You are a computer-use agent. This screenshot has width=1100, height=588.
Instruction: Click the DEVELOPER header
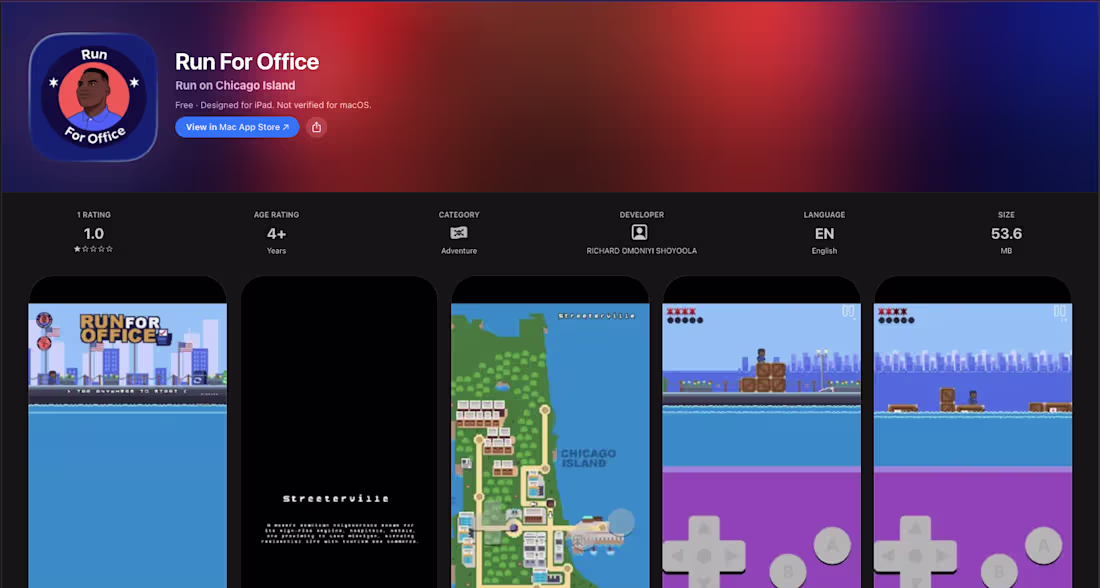(x=641, y=215)
